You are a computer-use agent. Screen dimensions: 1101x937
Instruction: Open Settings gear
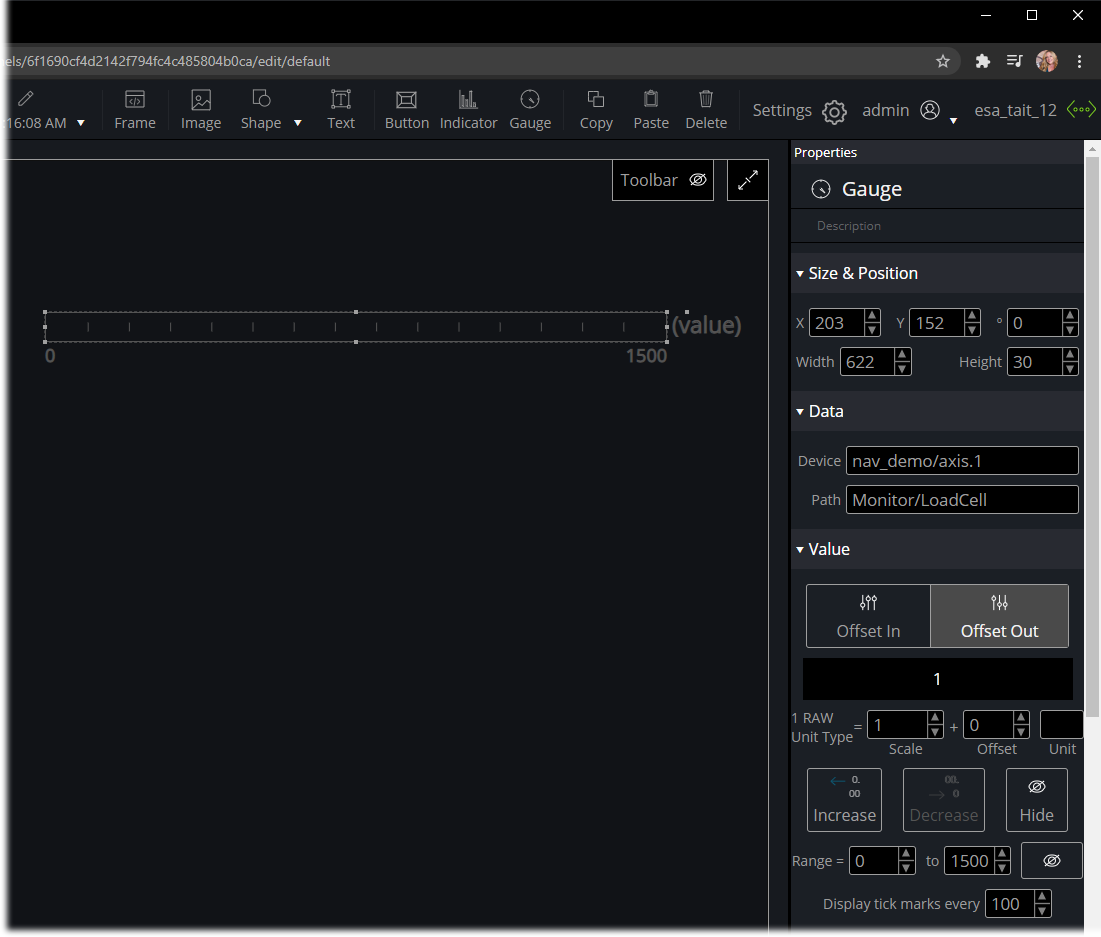834,112
